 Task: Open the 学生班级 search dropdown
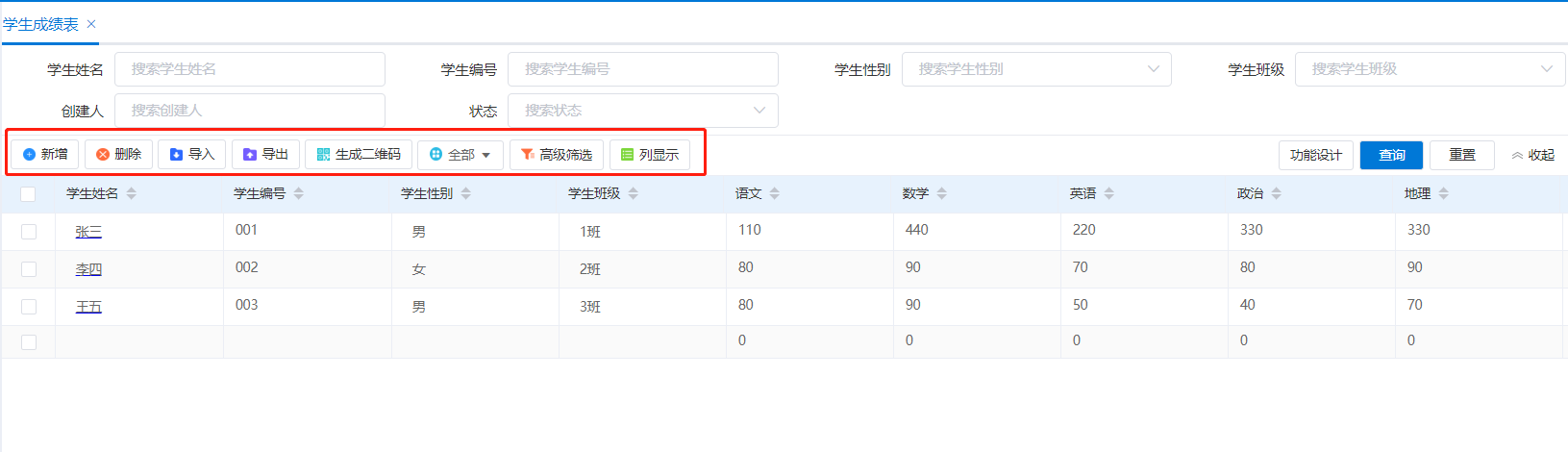point(1431,69)
